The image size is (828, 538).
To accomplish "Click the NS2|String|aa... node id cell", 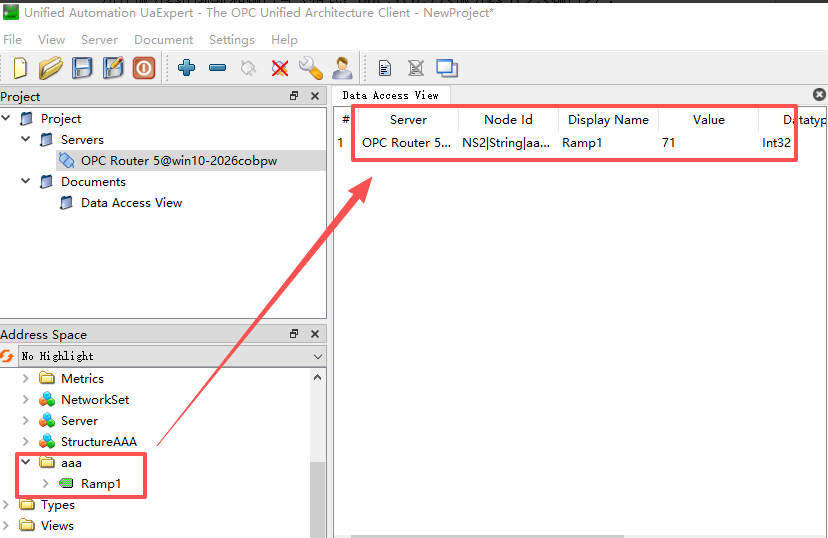I will [508, 143].
